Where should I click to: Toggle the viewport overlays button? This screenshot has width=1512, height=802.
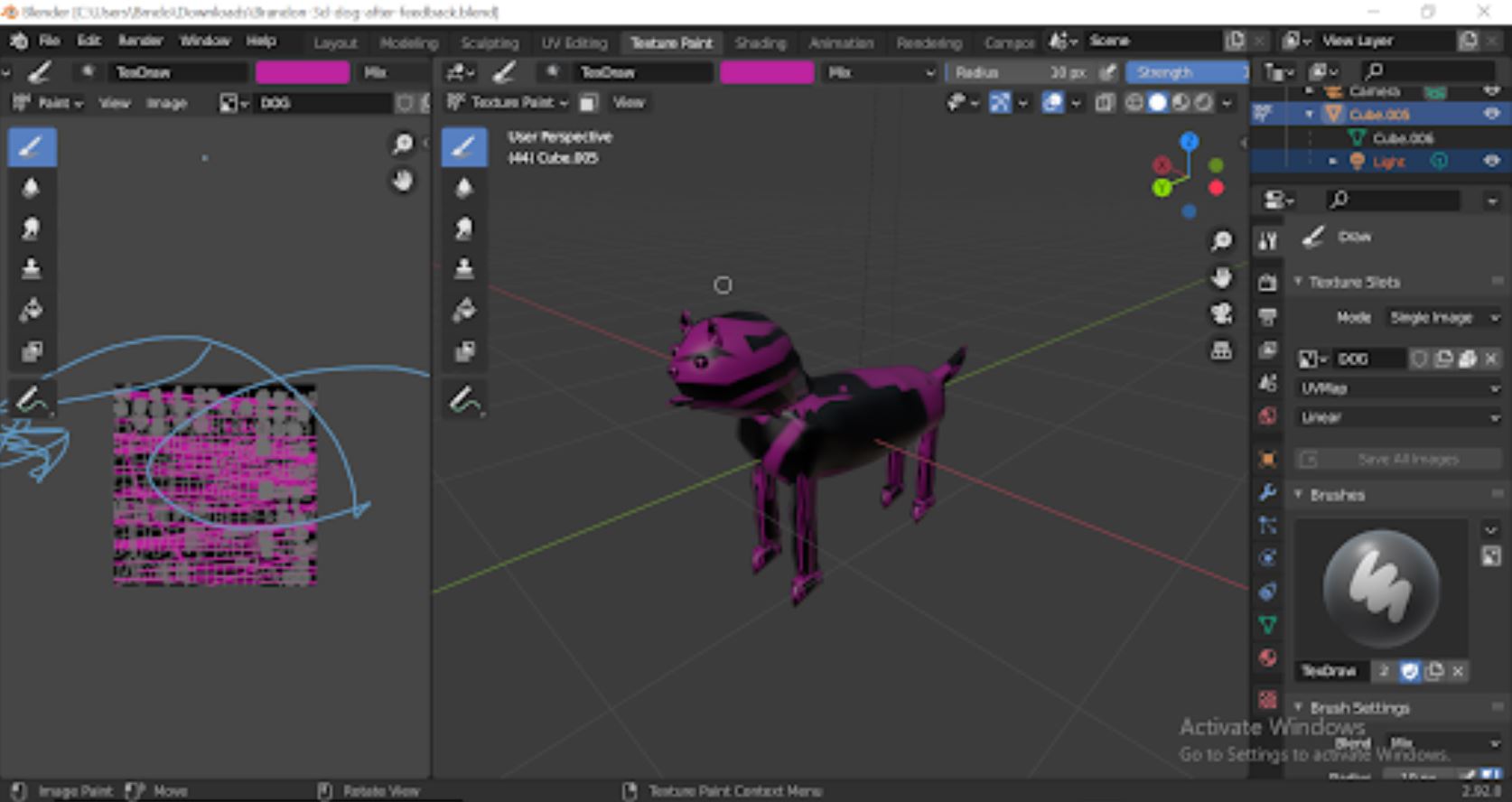point(1052,103)
